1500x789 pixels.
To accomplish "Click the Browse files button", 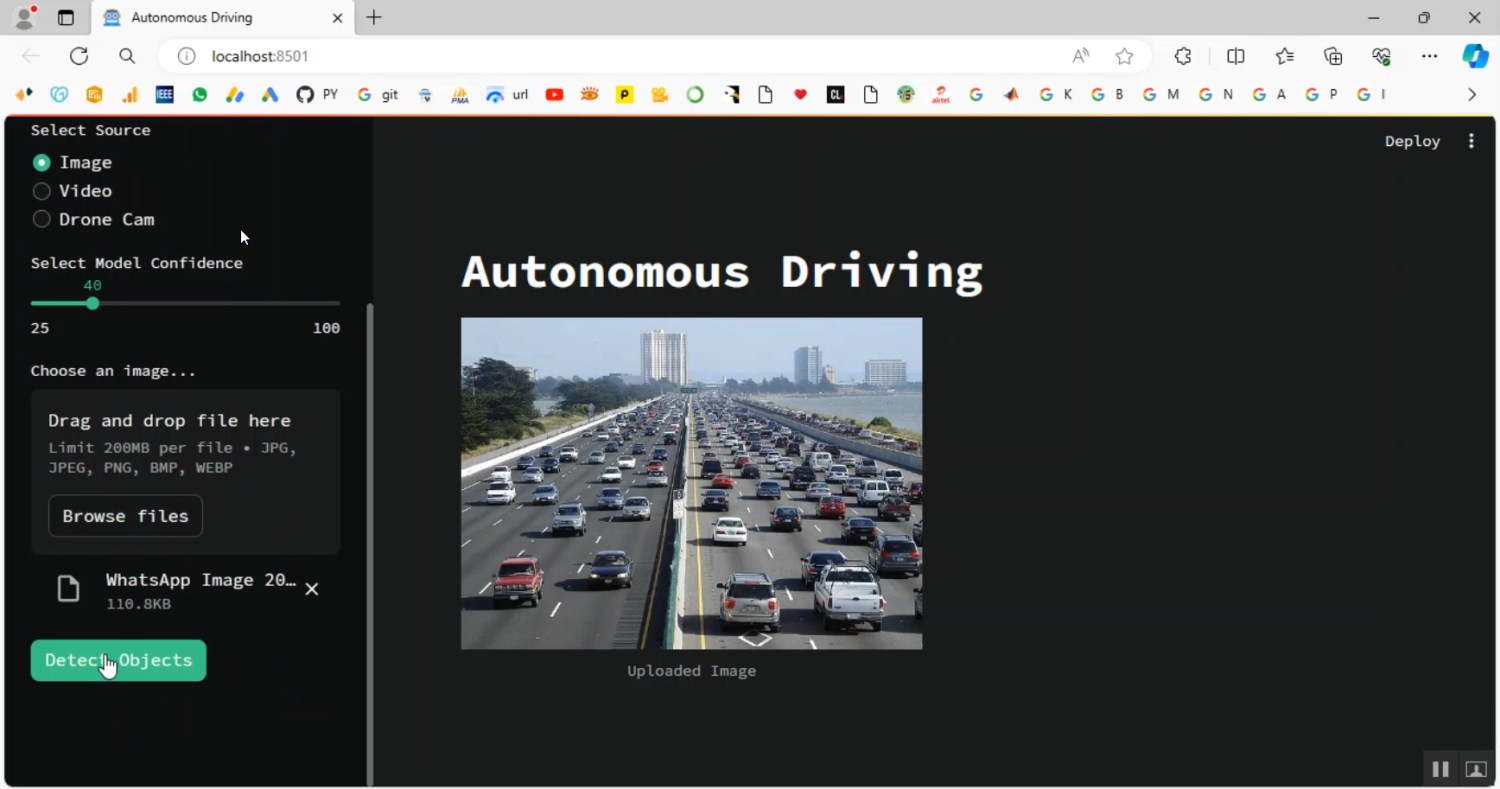I will point(125,516).
